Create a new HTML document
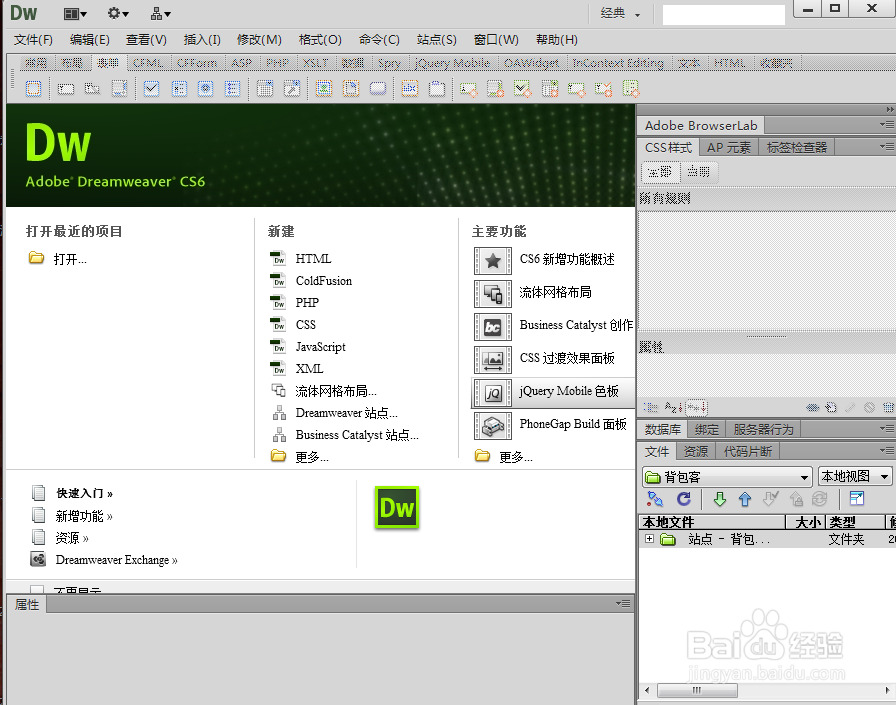Viewport: 896px width, 705px height. [x=313, y=259]
